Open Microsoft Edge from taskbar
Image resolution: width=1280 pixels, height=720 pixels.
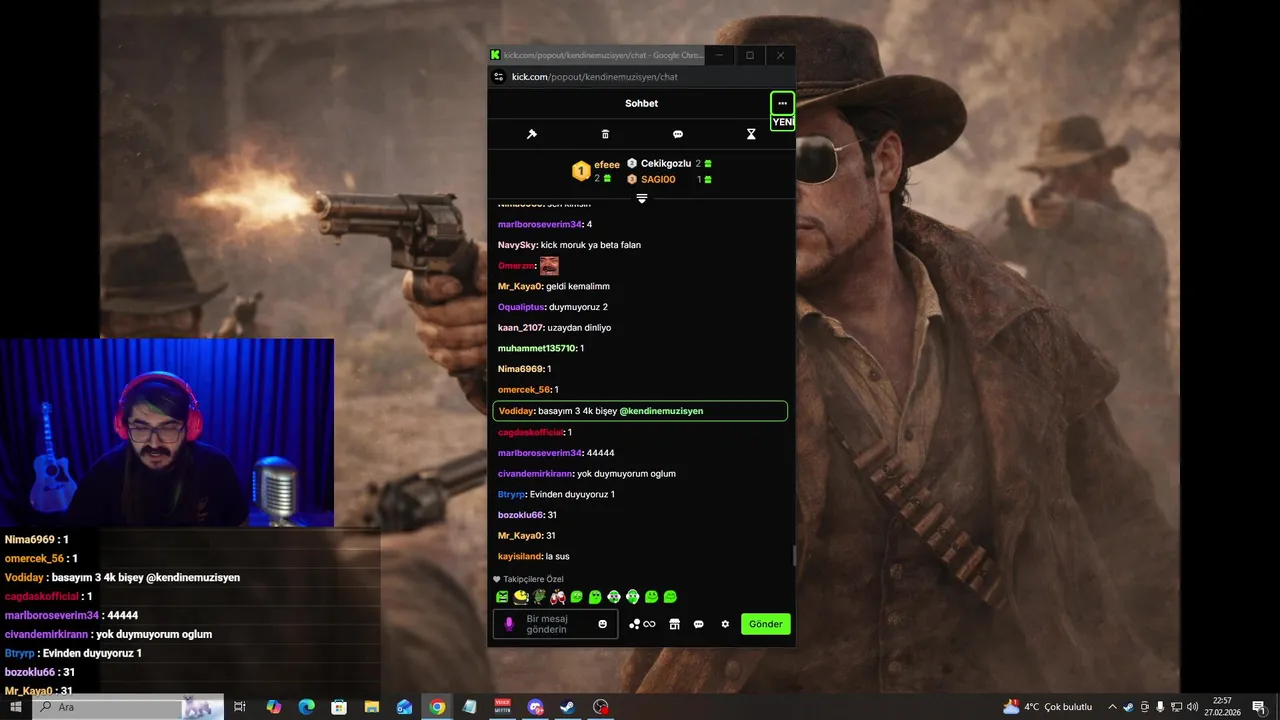pyautogui.click(x=307, y=707)
